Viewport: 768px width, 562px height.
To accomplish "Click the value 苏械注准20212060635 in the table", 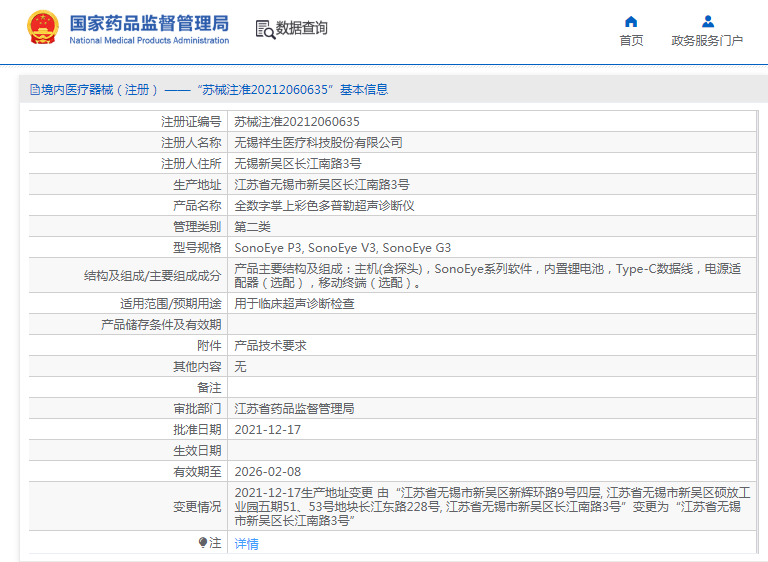I will [x=297, y=122].
